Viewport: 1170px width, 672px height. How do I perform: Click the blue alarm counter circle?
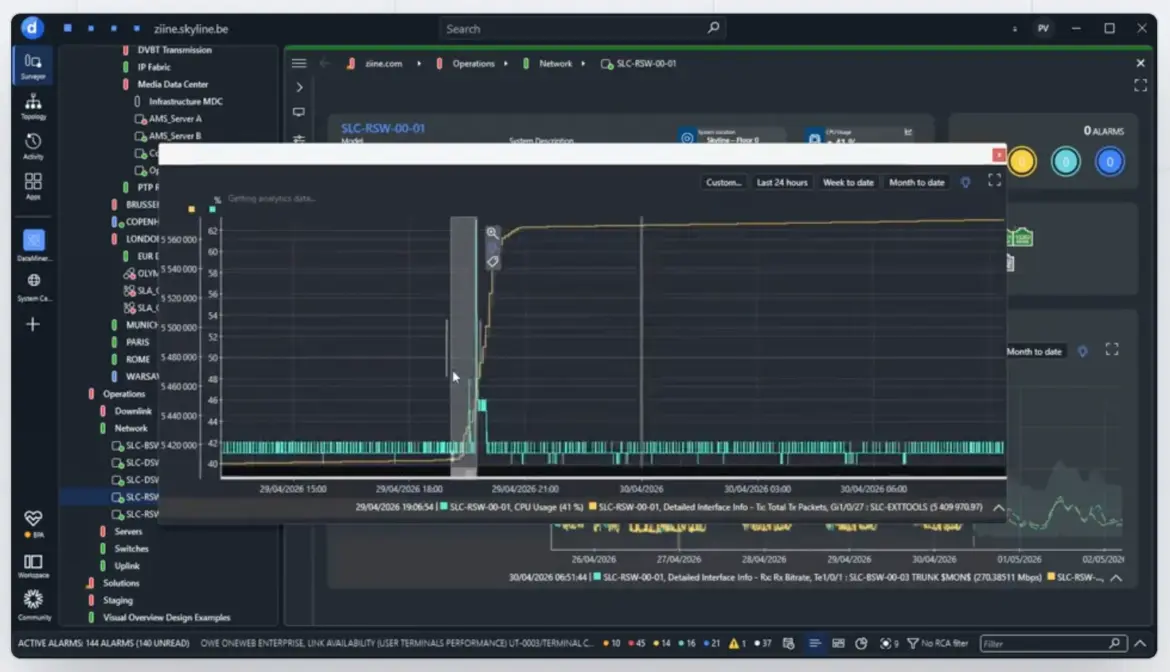(x=1110, y=162)
